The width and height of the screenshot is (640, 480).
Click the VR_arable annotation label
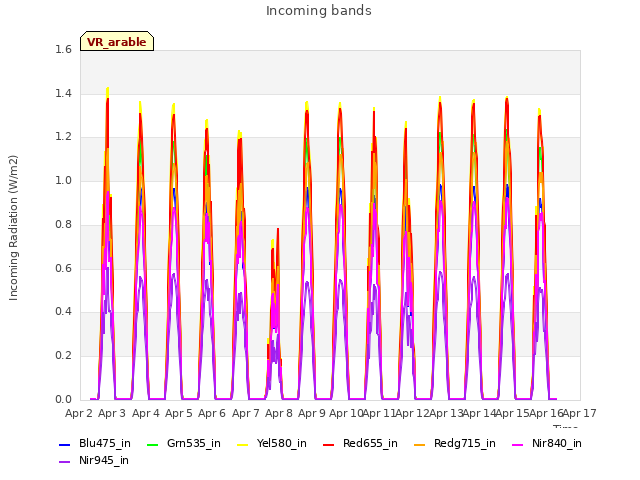tap(117, 41)
